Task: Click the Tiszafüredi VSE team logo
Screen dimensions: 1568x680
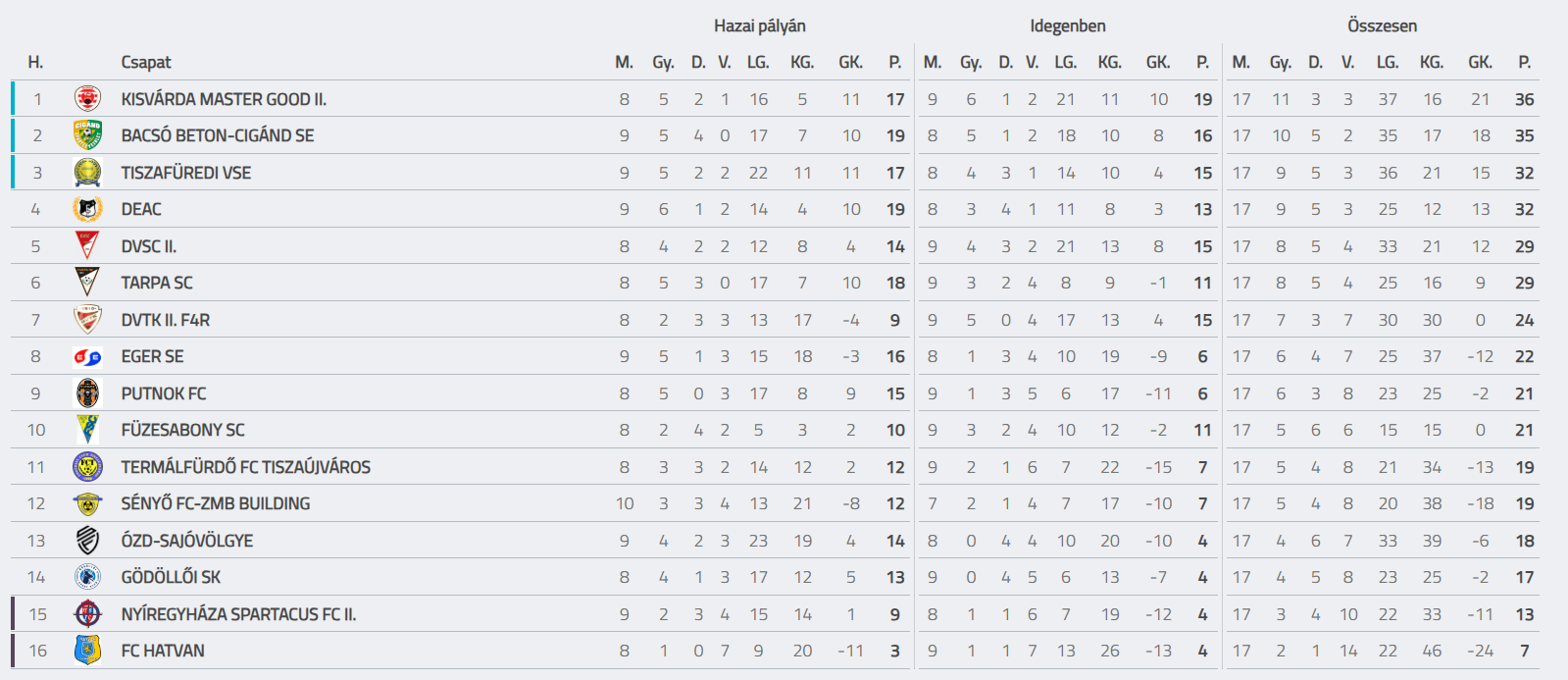Action: click(87, 173)
